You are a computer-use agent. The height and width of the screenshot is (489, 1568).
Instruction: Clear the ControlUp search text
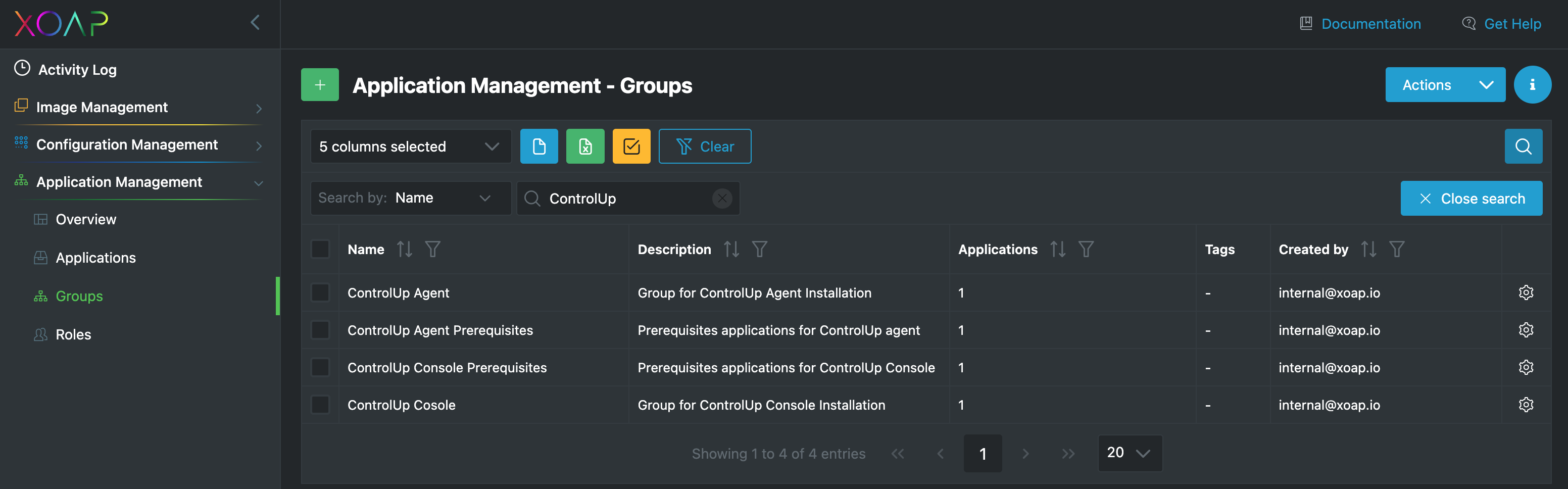pyautogui.click(x=722, y=198)
